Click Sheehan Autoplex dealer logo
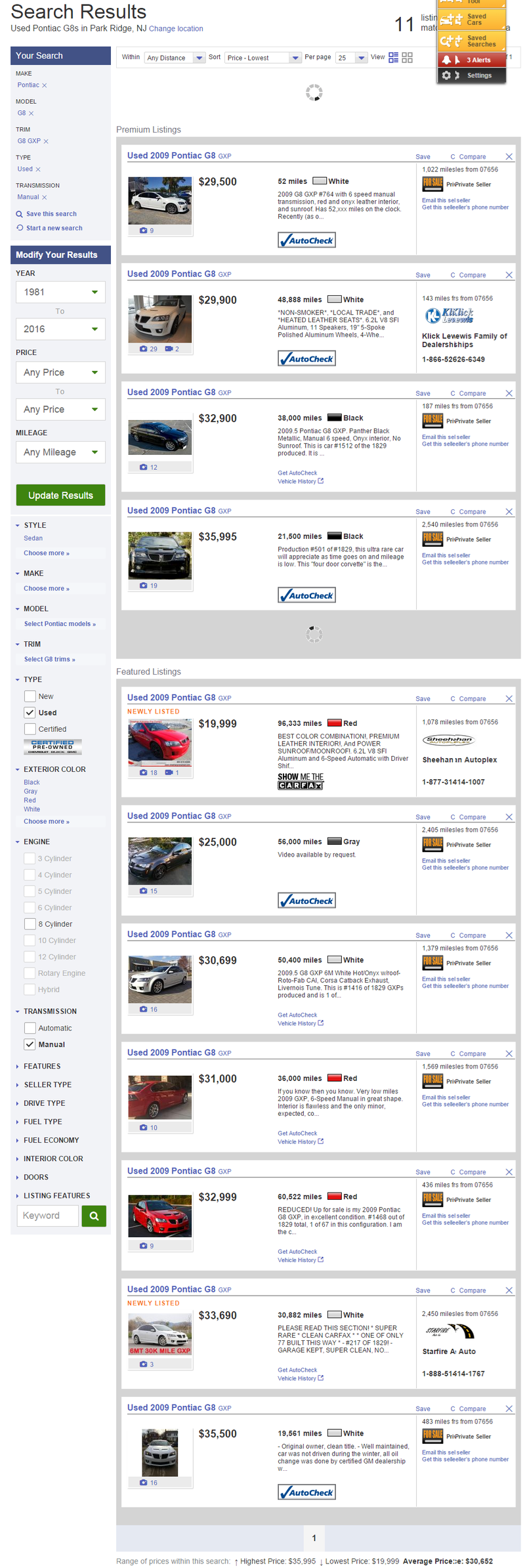 coord(448,740)
